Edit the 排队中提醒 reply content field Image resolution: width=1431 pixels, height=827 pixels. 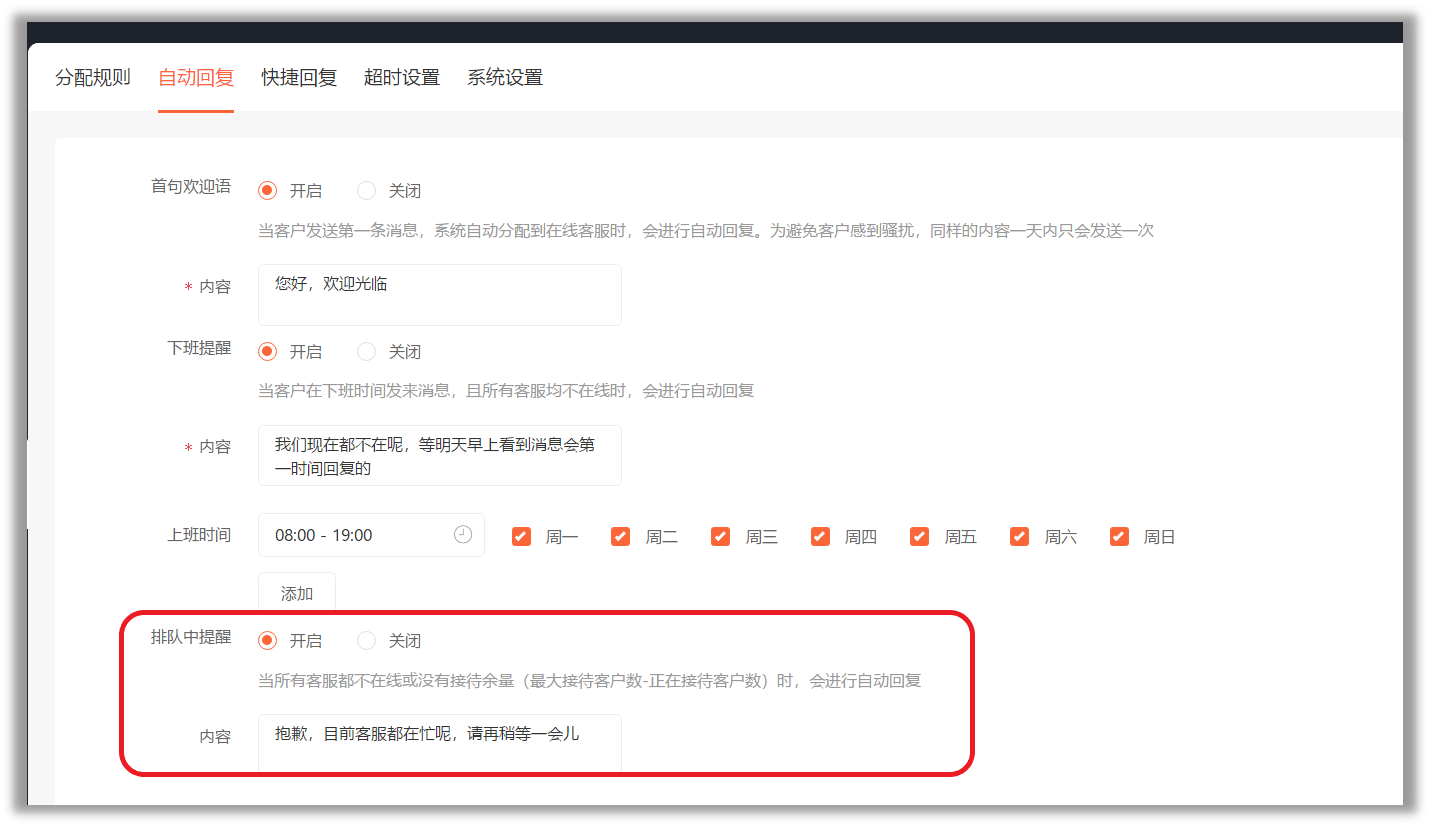(x=439, y=742)
